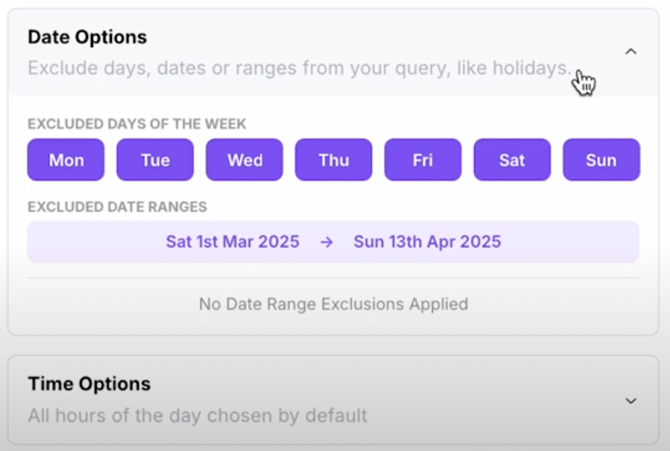Screen dimensions: 670x451
Task: Toggle Sat excluded day
Action: tap(512, 160)
